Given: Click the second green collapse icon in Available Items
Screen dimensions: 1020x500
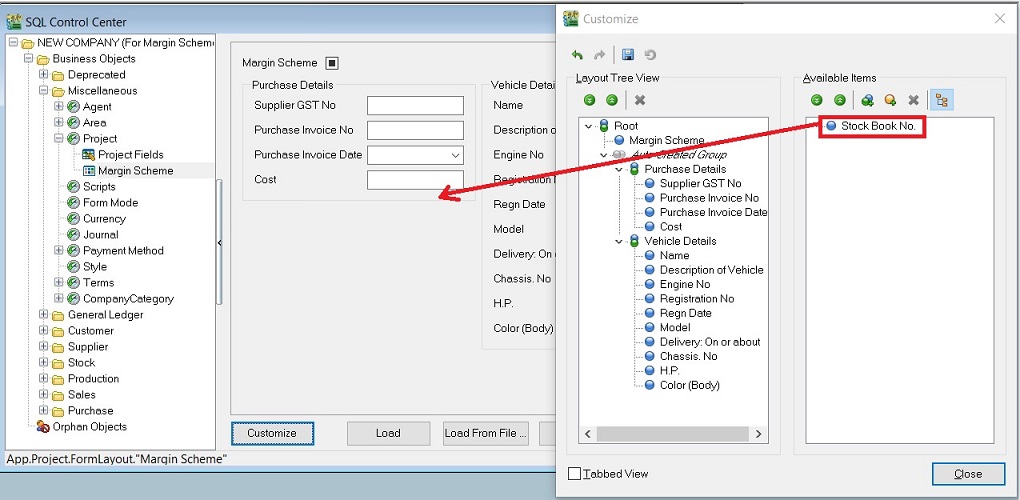Looking at the screenshot, I should pyautogui.click(x=840, y=100).
